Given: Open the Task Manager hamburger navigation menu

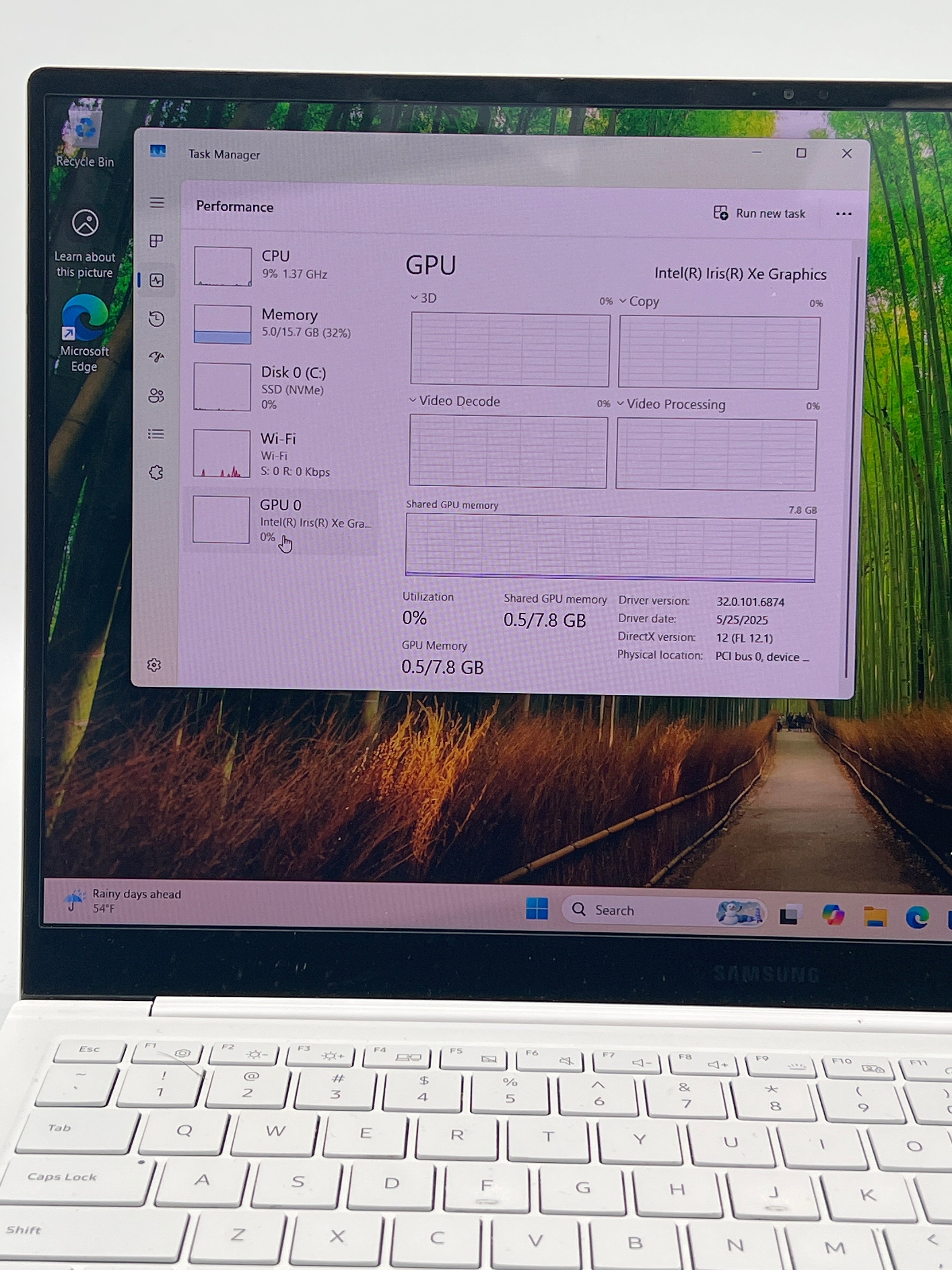Looking at the screenshot, I should pyautogui.click(x=157, y=203).
